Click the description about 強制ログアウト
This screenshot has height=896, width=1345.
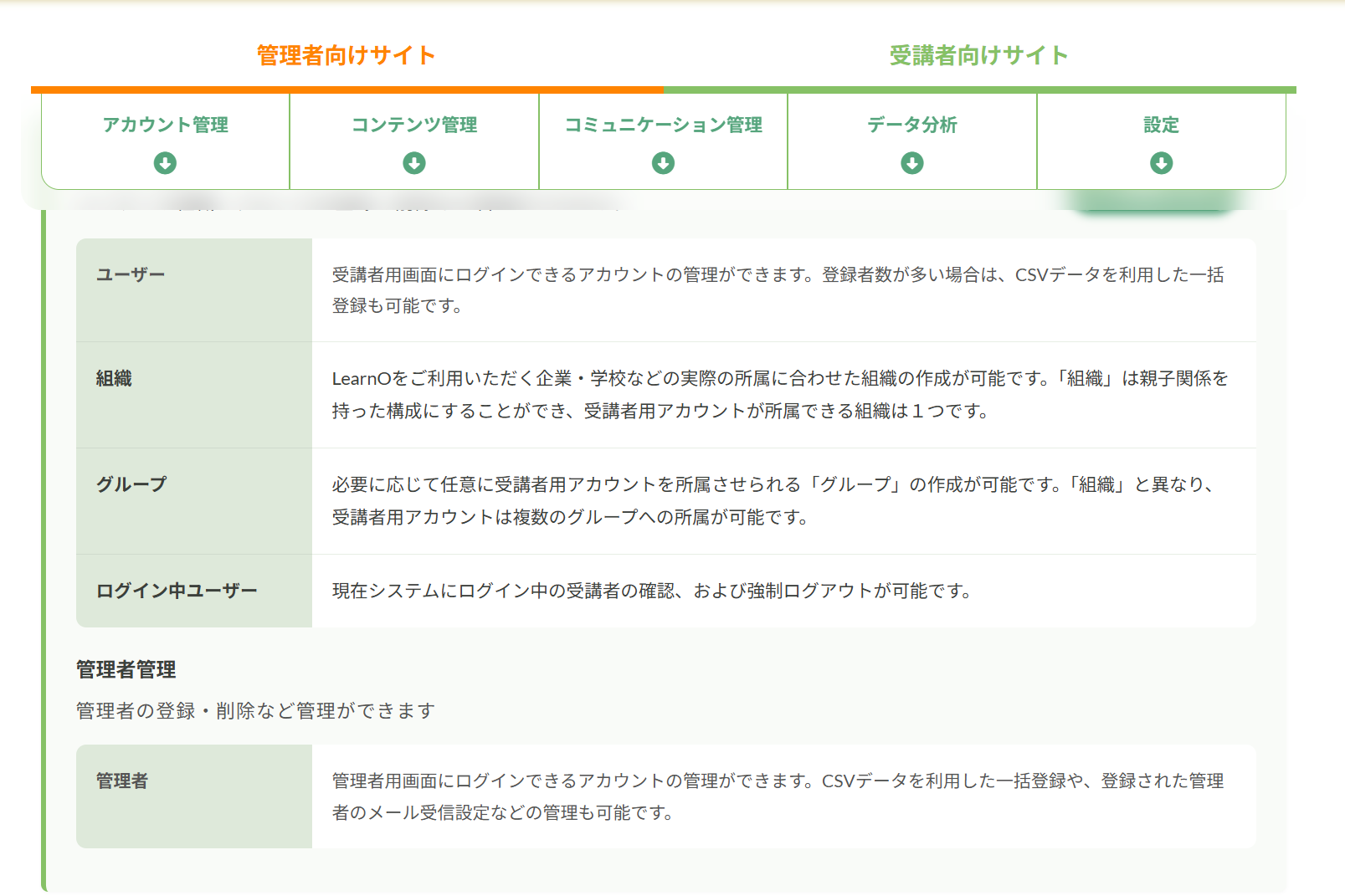[652, 591]
